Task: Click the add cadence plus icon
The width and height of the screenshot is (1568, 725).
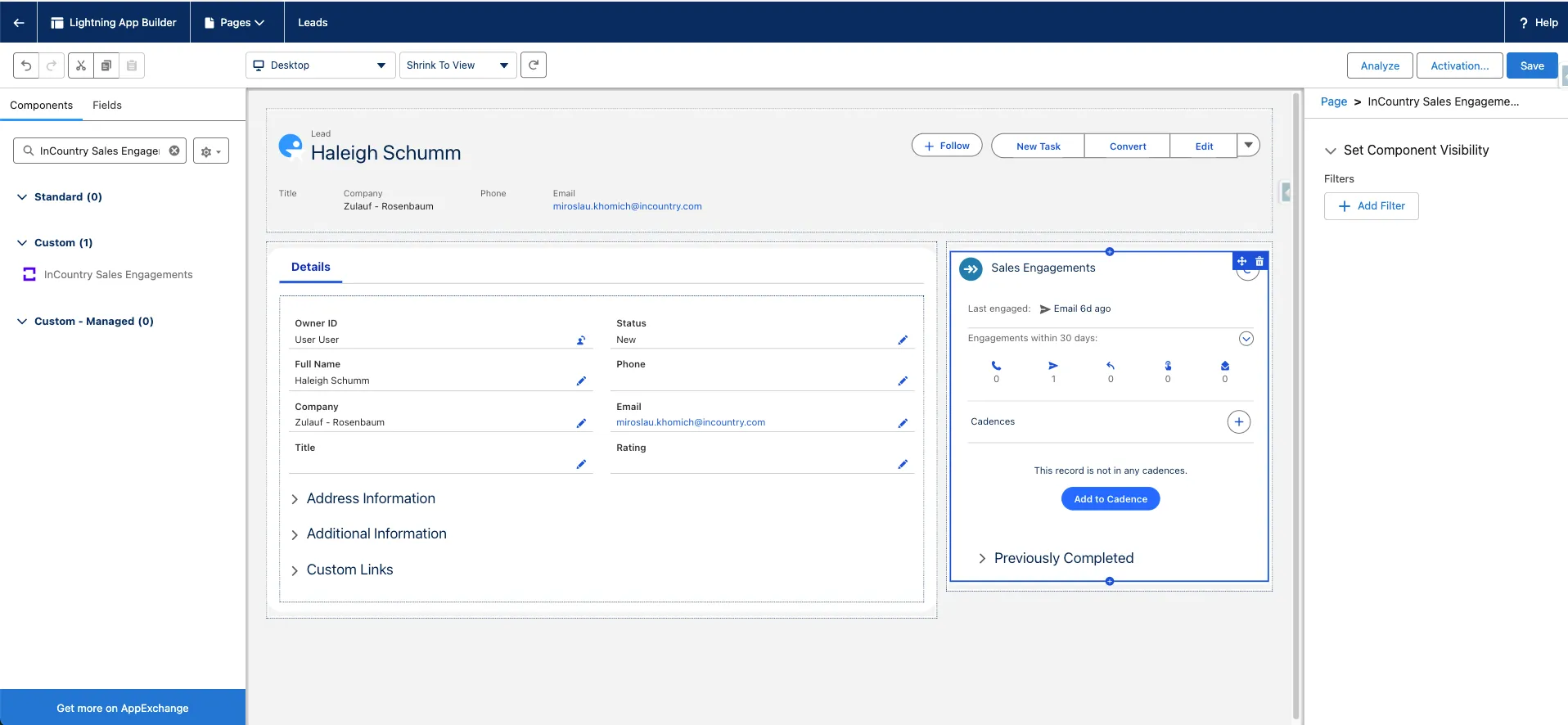Action: pyautogui.click(x=1238, y=422)
